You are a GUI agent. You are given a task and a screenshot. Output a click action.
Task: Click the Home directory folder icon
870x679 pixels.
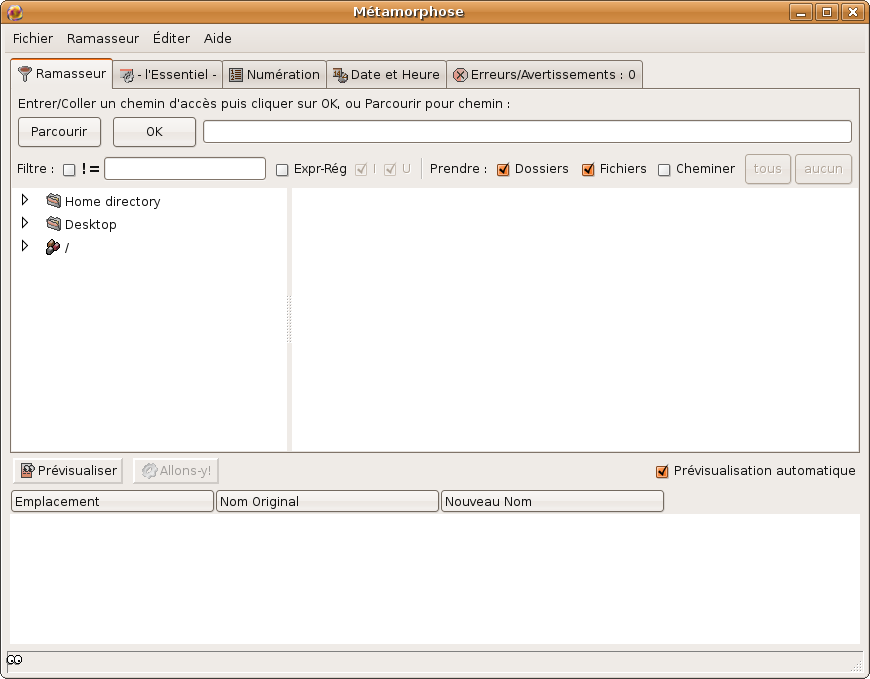pyautogui.click(x=53, y=200)
